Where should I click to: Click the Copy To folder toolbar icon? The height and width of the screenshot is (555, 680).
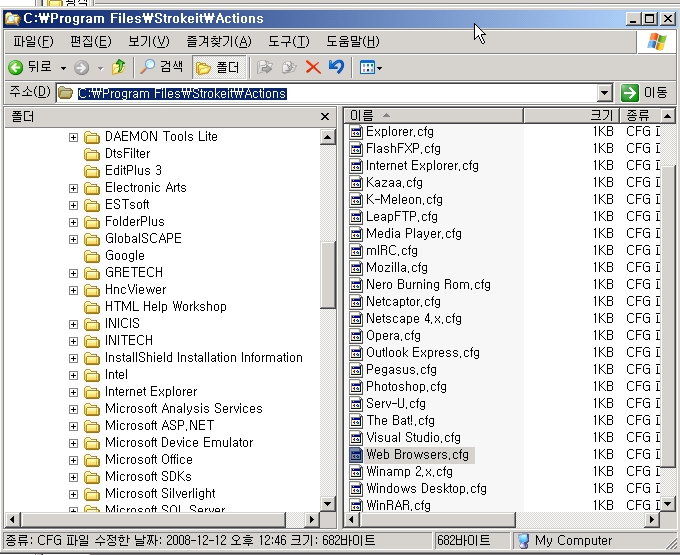coord(289,67)
